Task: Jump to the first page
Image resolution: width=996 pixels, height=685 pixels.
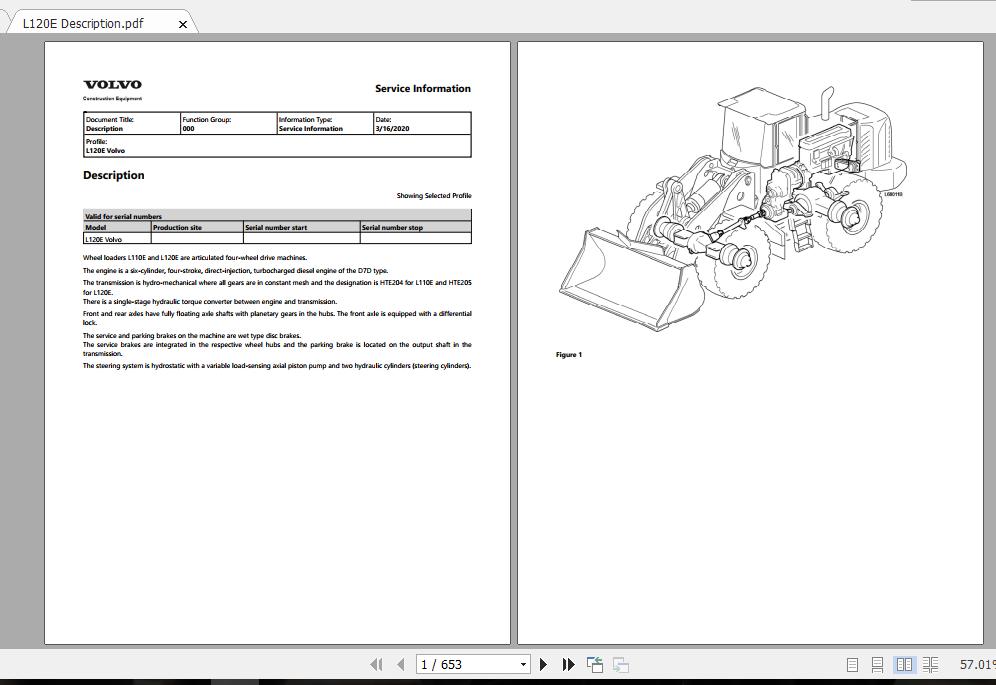Action: 377,664
